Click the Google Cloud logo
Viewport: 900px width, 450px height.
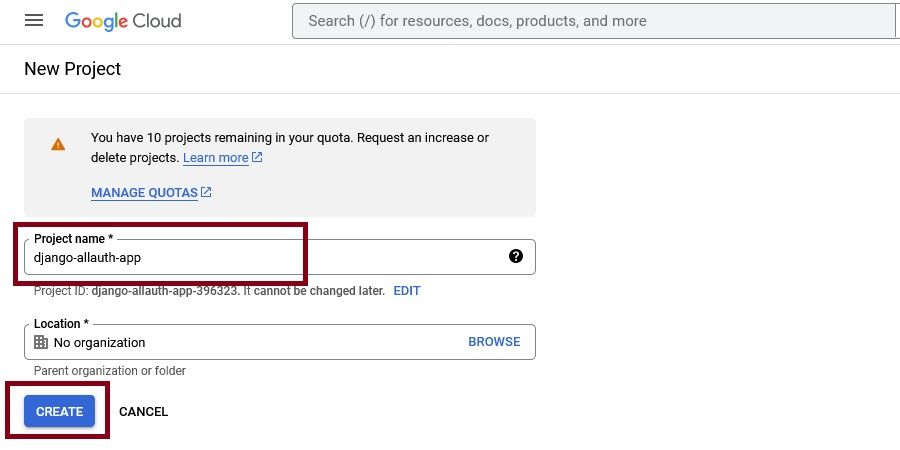pos(123,20)
